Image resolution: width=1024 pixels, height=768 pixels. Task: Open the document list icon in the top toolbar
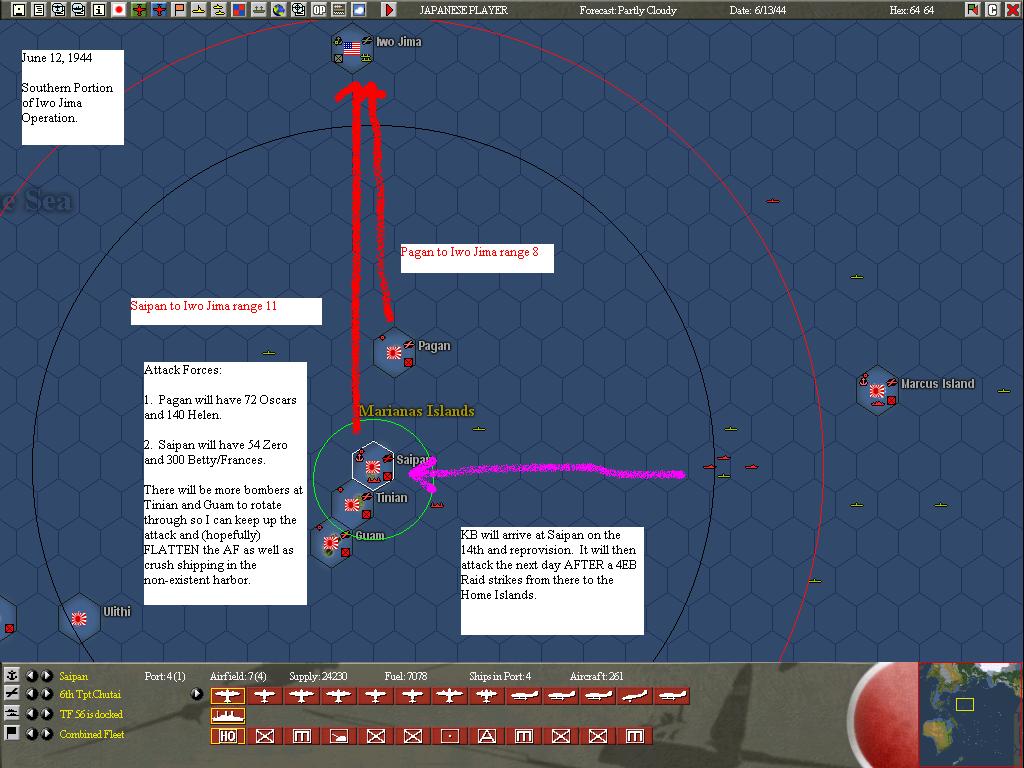coord(39,10)
